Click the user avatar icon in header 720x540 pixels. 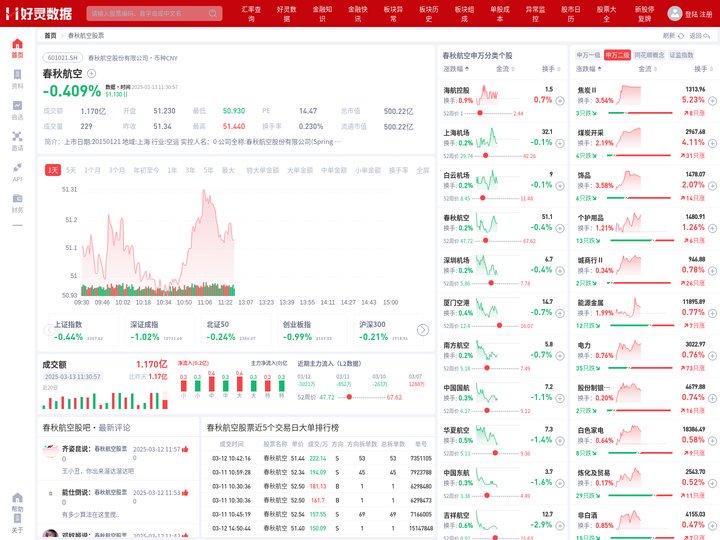675,13
